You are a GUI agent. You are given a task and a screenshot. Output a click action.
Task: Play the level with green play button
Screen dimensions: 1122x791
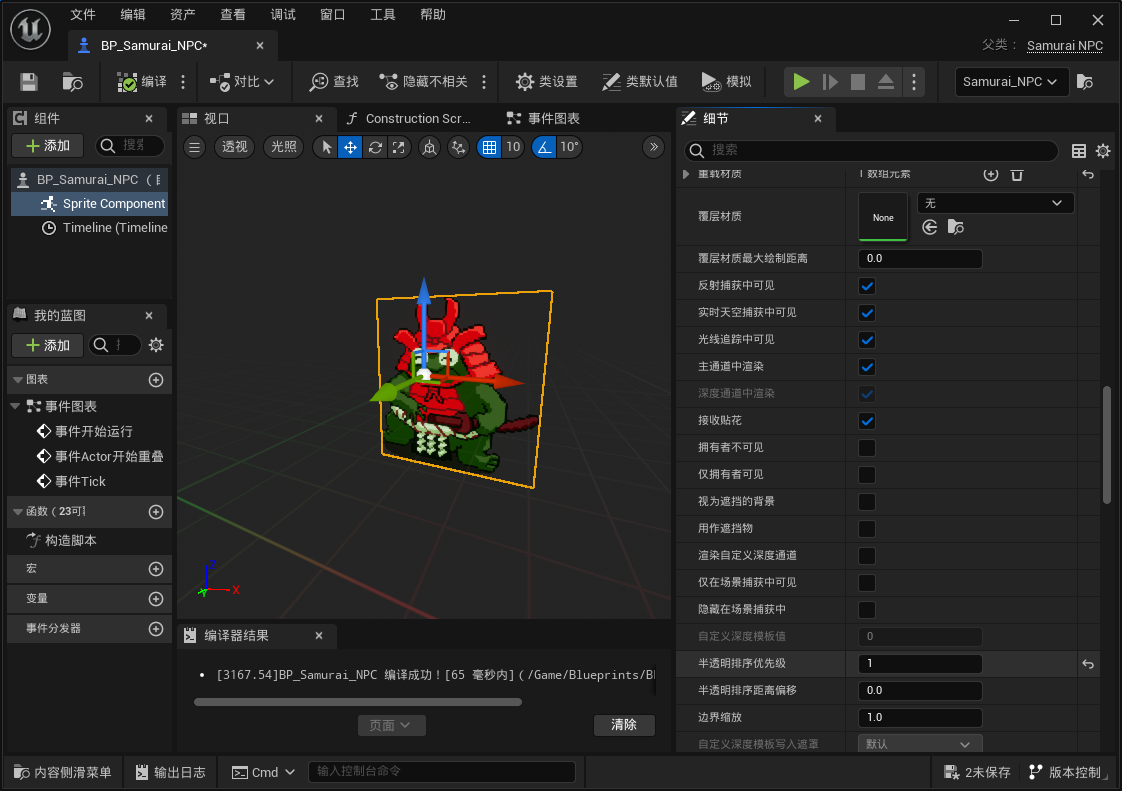pyautogui.click(x=801, y=82)
